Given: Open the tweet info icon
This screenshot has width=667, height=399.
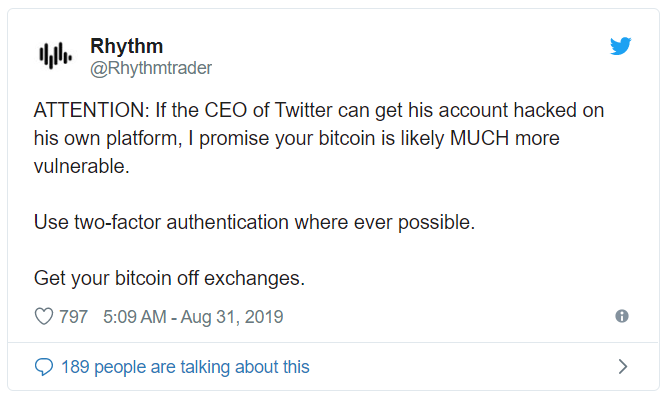Looking at the screenshot, I should pos(621,316).
